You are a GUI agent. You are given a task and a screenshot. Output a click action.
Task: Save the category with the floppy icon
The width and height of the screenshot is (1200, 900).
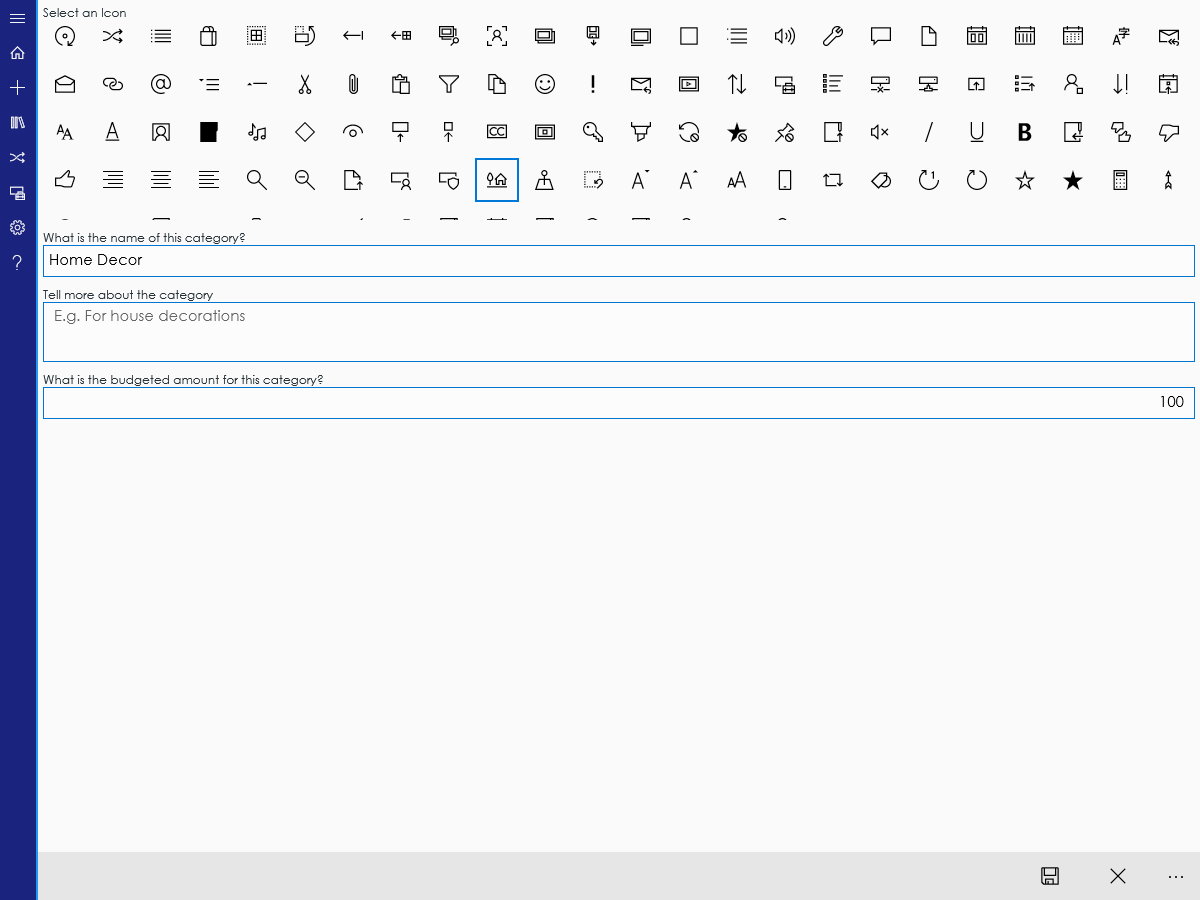tap(1050, 876)
